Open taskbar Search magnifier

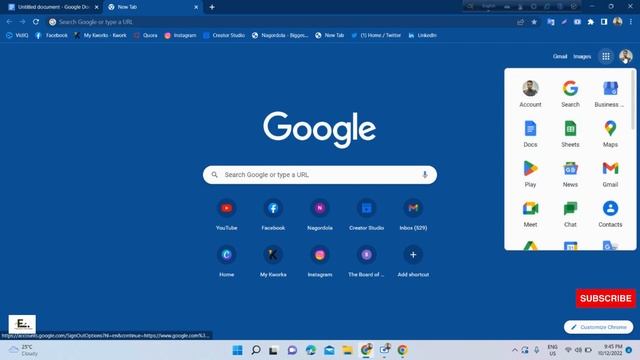(256, 350)
